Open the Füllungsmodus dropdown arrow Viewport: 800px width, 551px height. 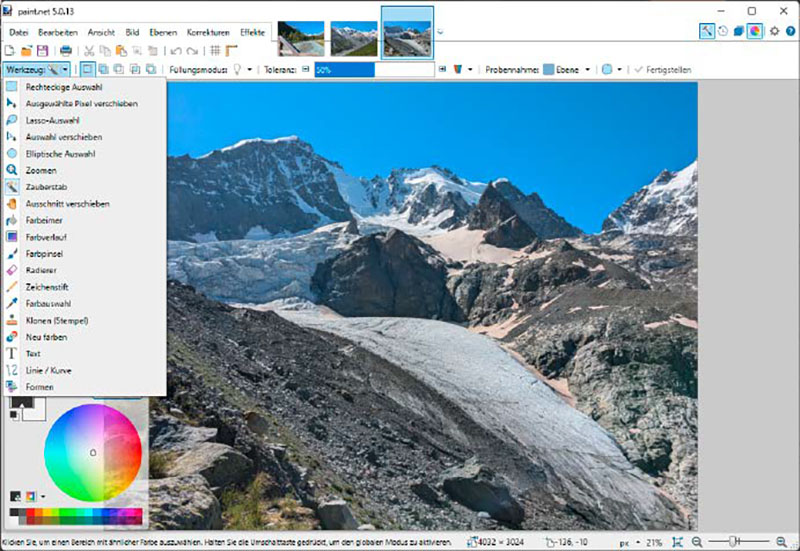[249, 70]
